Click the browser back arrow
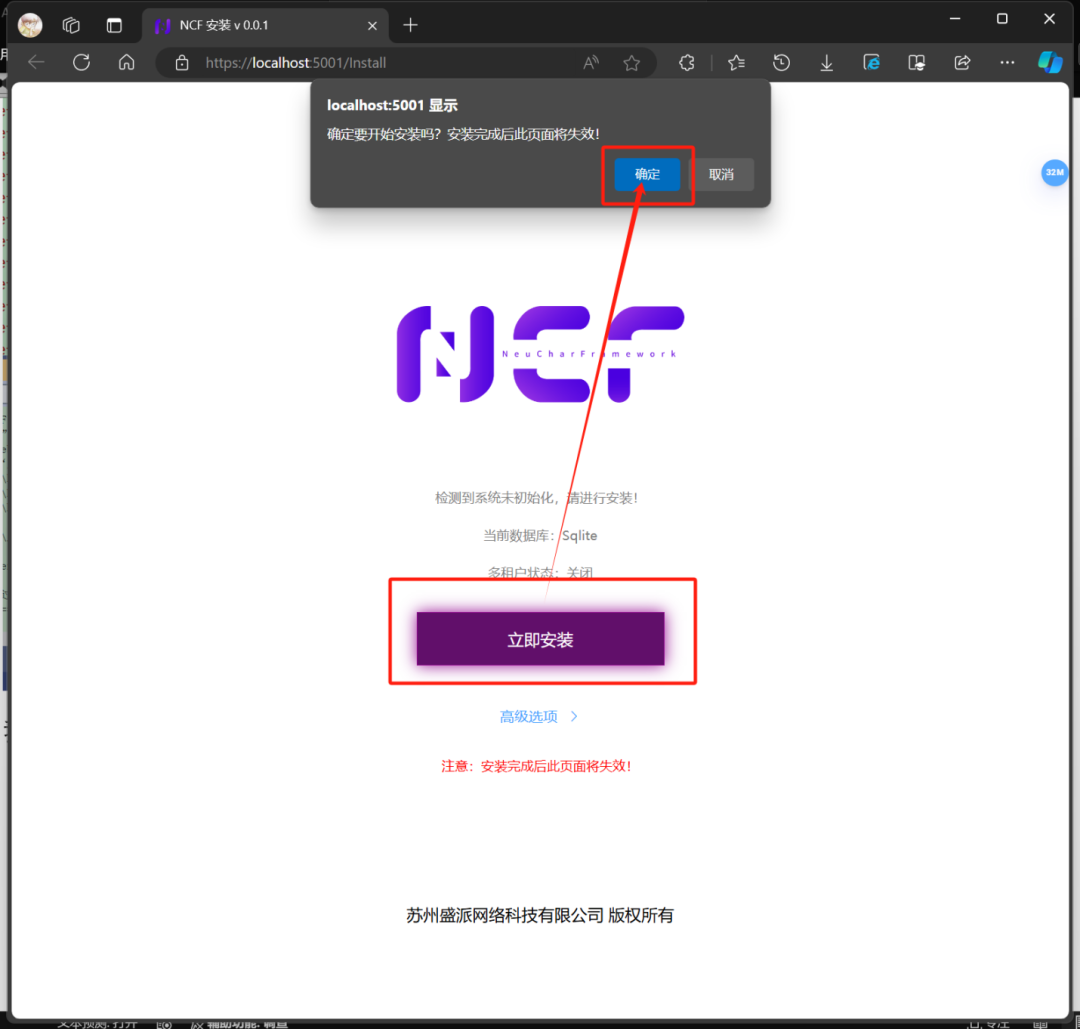 coord(36,63)
